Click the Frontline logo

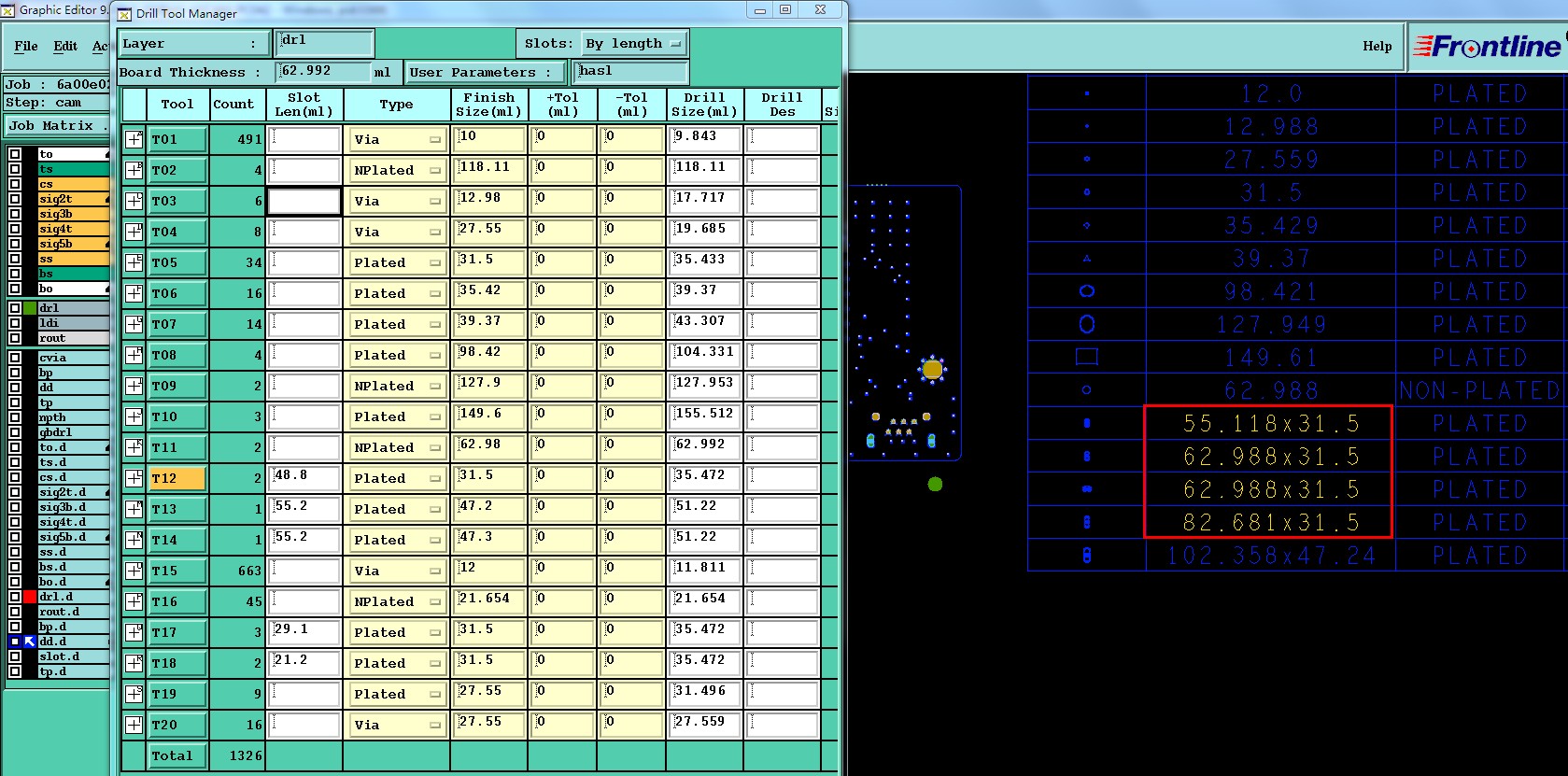click(1487, 46)
